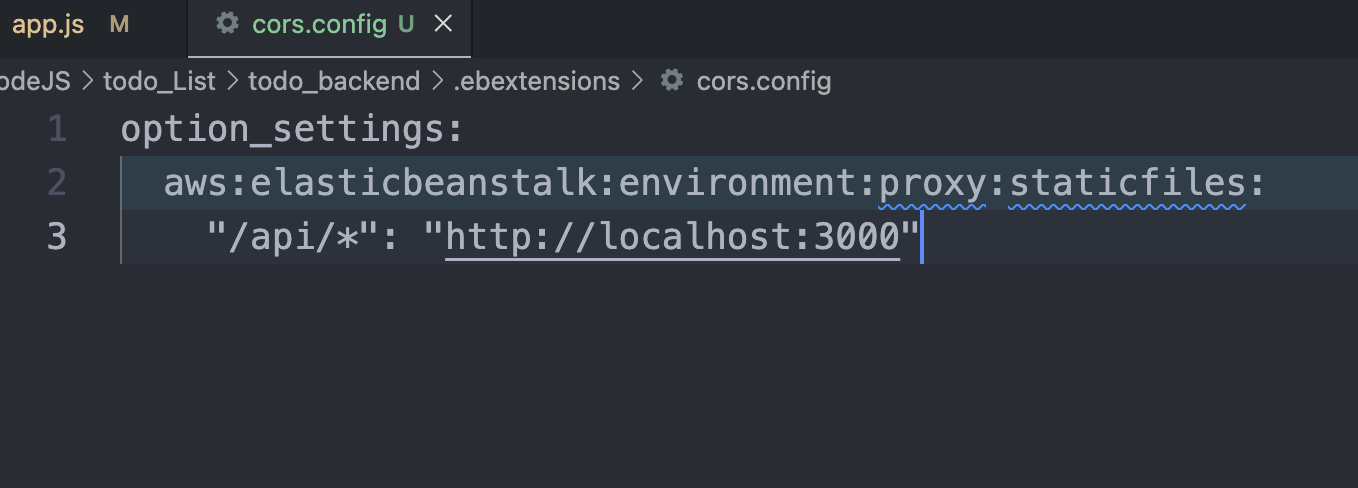Screen dimensions: 1358x488
Task: Click the gear icon in cors.config tab
Action: (x=228, y=24)
